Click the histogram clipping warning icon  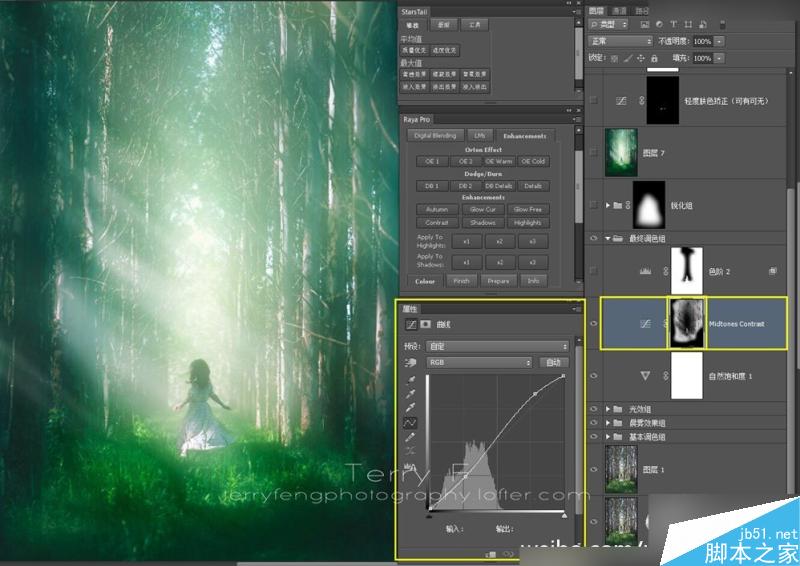click(x=410, y=466)
